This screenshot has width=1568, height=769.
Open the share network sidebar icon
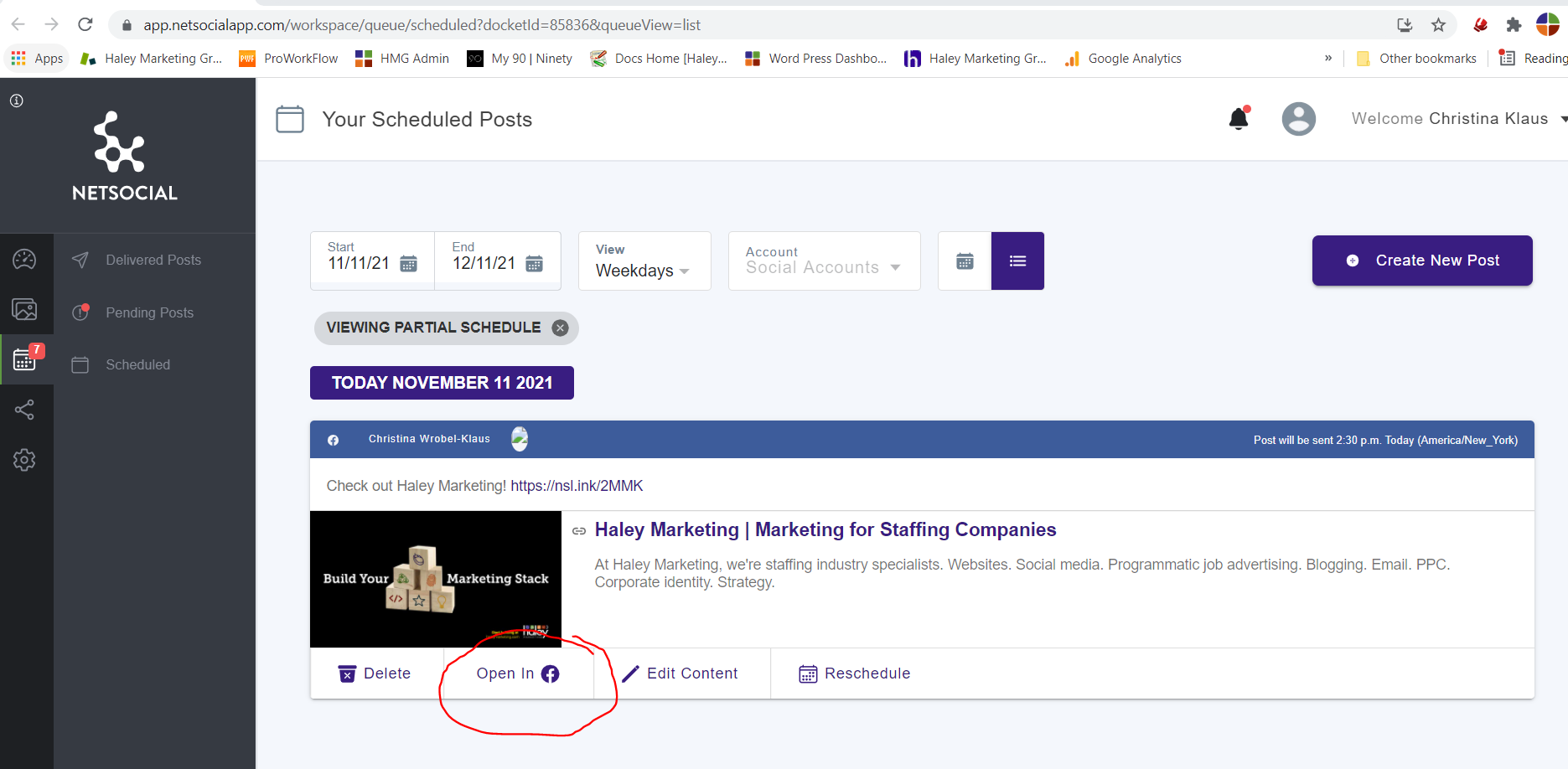[x=24, y=410]
